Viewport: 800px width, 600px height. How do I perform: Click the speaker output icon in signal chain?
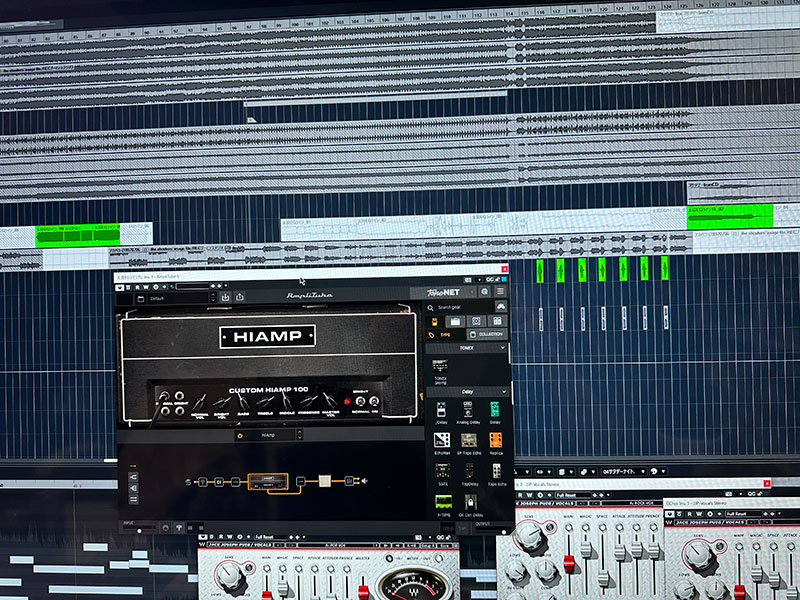pos(364,481)
